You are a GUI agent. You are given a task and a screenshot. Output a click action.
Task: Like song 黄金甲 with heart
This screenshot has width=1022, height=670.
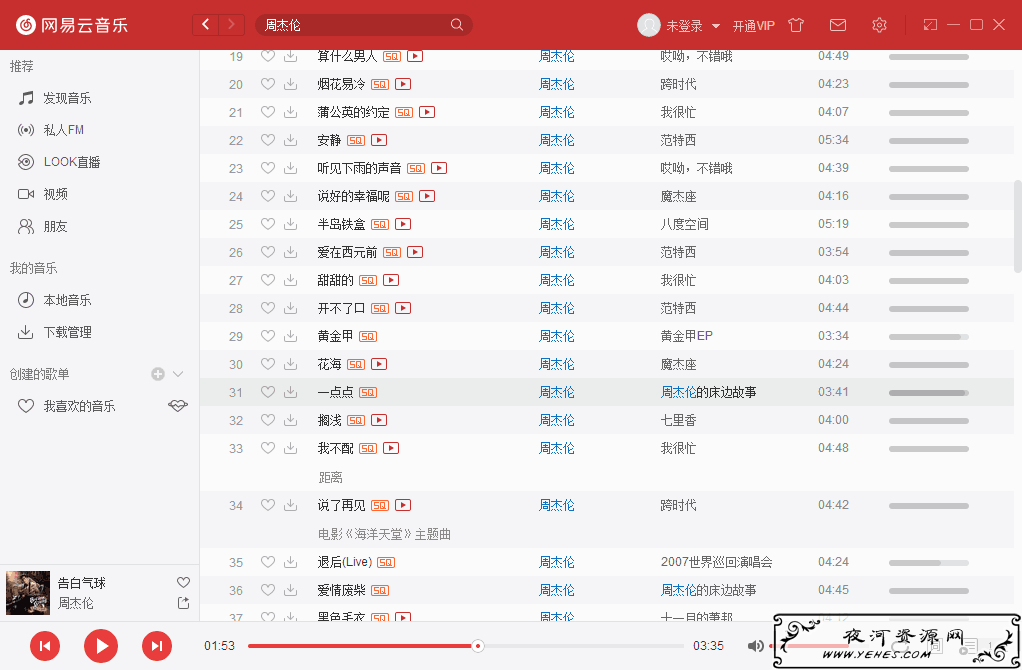click(x=268, y=336)
